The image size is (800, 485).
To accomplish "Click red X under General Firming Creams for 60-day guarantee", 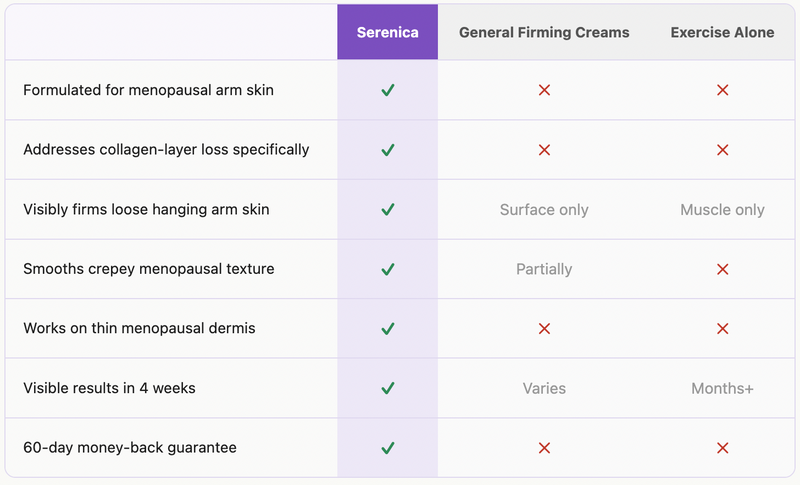I will tap(544, 448).
